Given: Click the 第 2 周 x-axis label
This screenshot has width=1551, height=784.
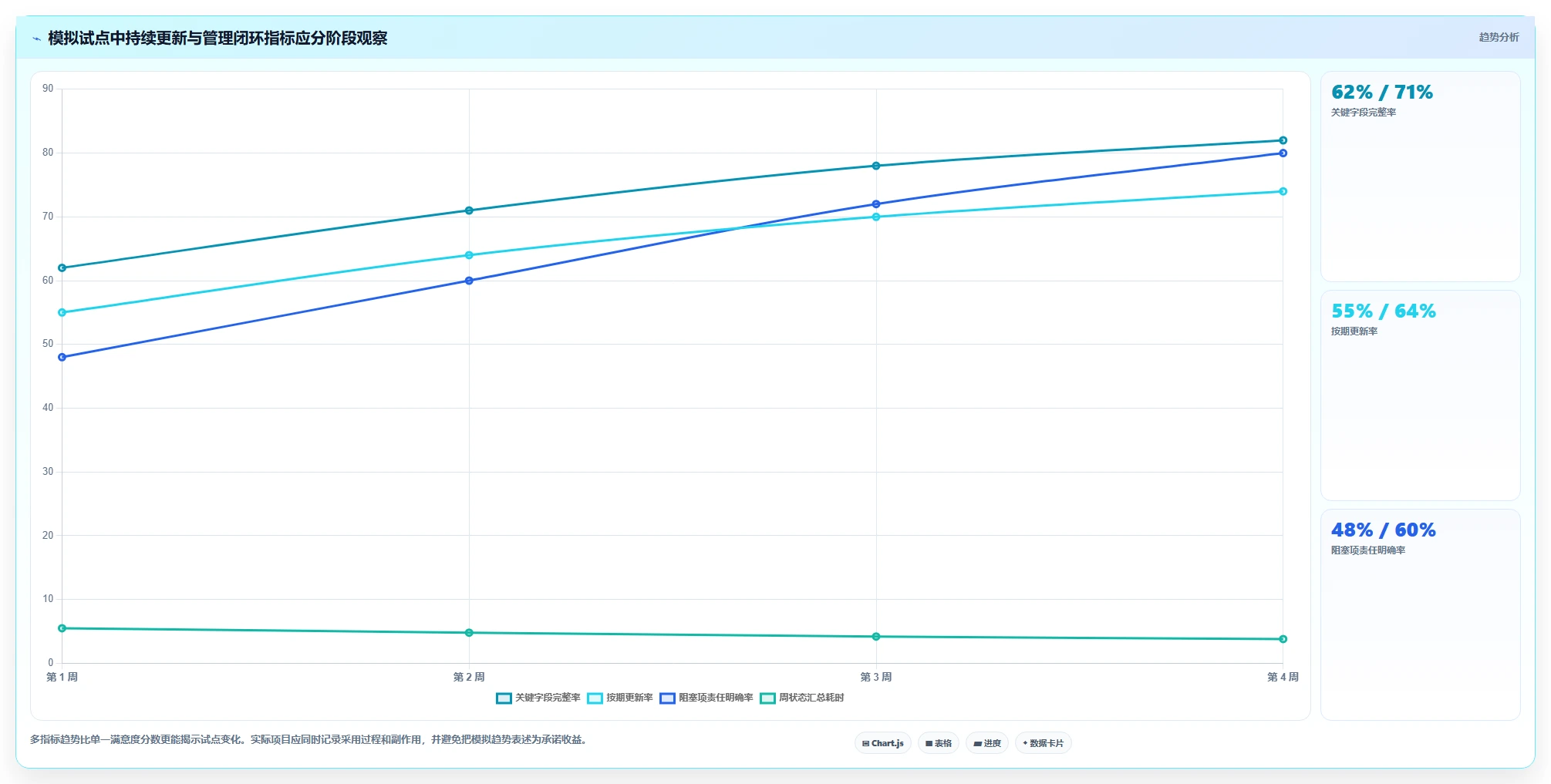Looking at the screenshot, I should point(469,677).
